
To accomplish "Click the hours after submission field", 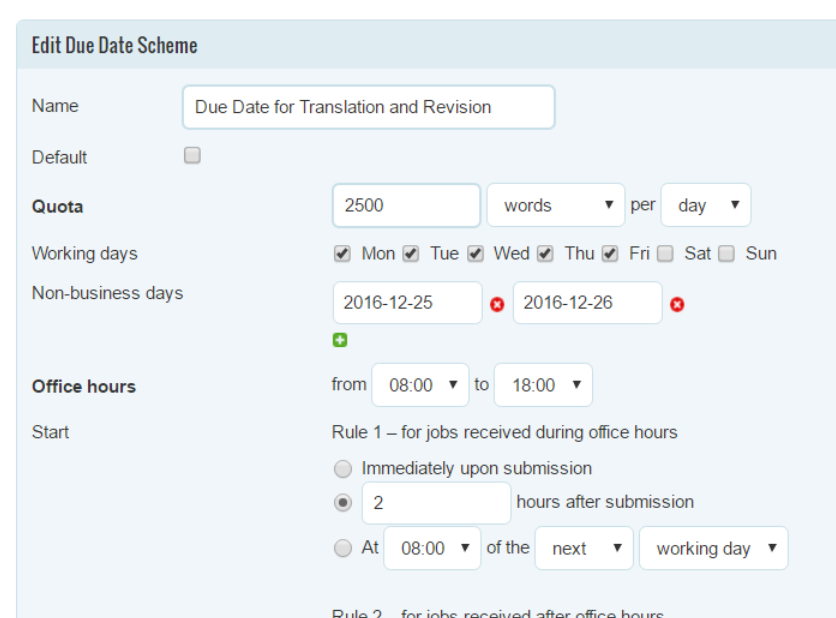I will [x=436, y=503].
